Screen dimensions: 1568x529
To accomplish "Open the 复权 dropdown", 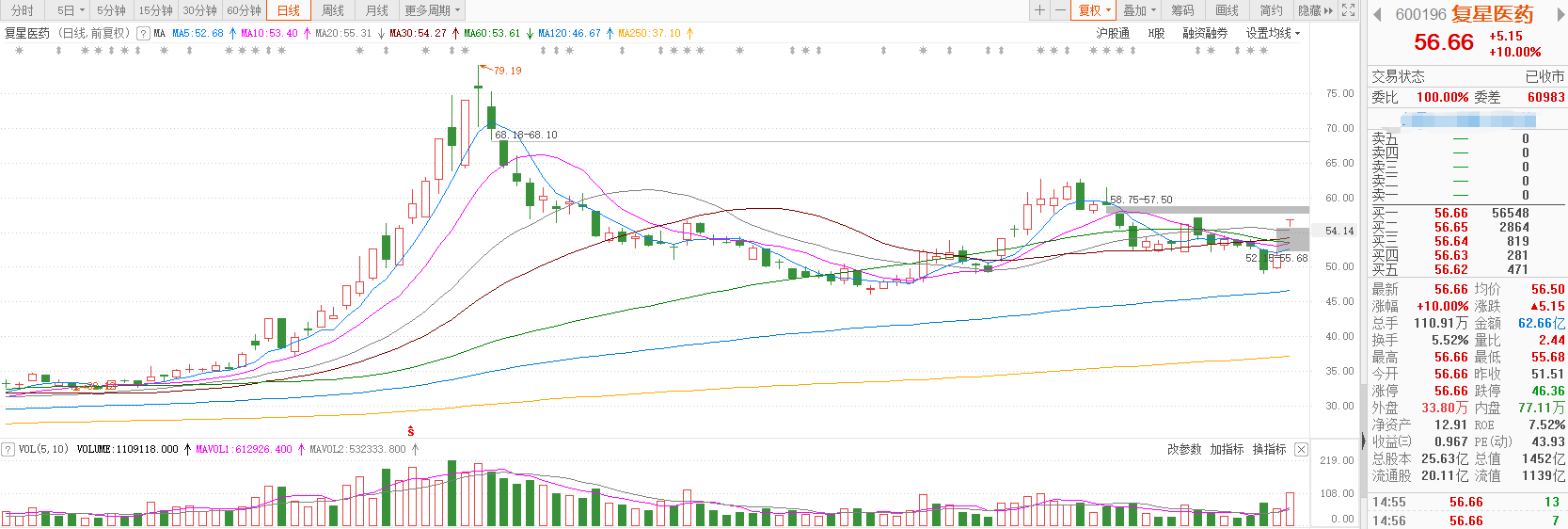I will 1094,10.
